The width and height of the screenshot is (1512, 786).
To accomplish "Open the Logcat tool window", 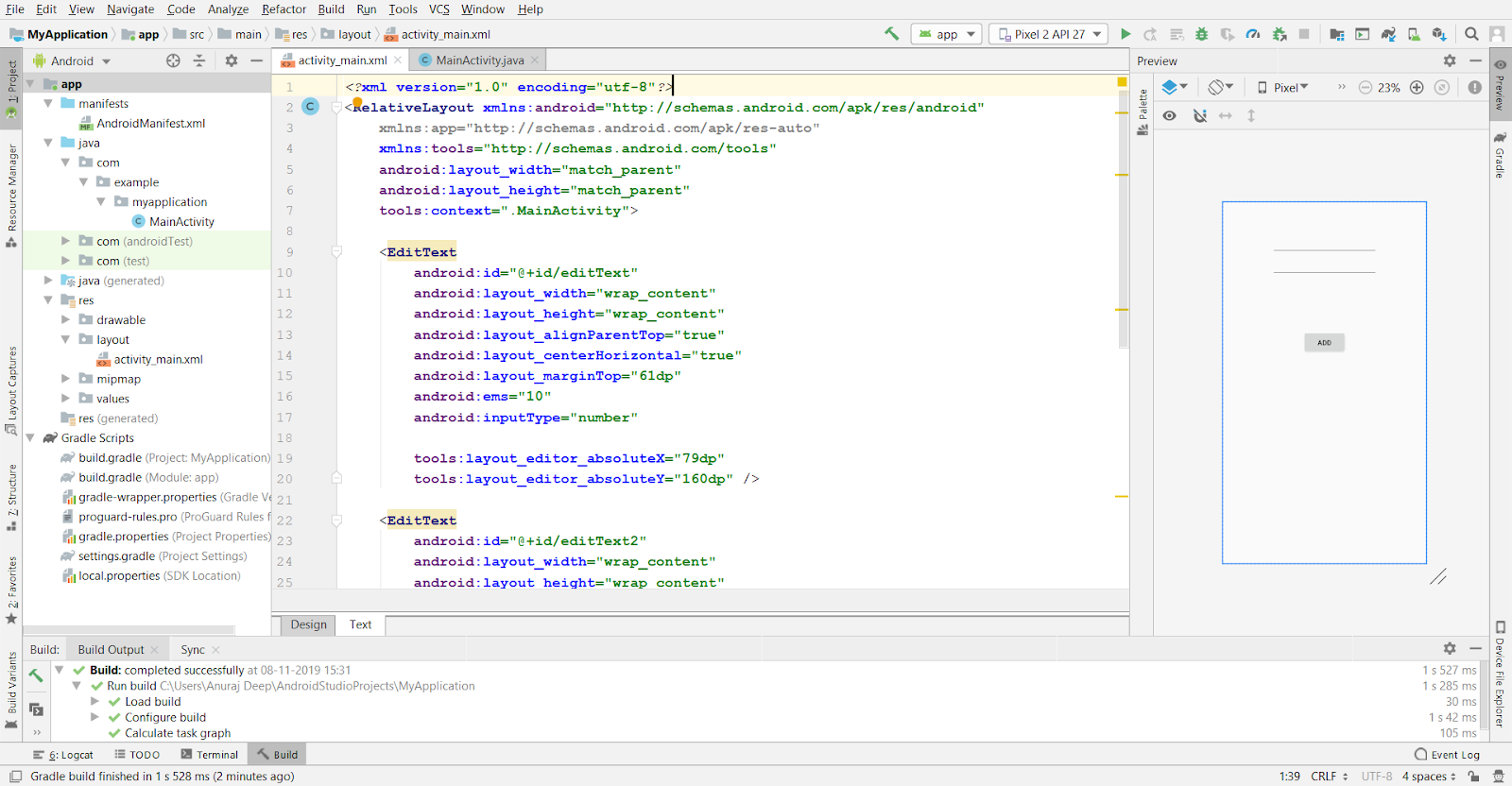I will pyautogui.click(x=63, y=755).
